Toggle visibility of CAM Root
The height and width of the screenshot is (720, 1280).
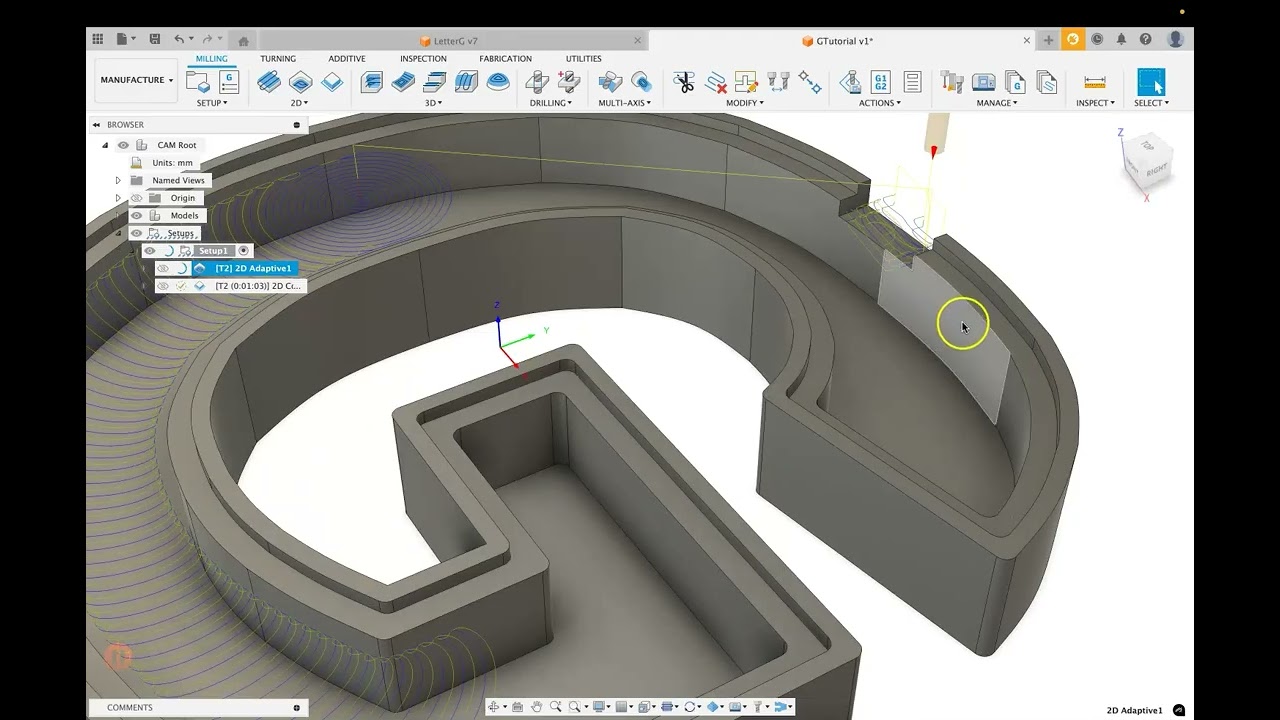[x=123, y=145]
